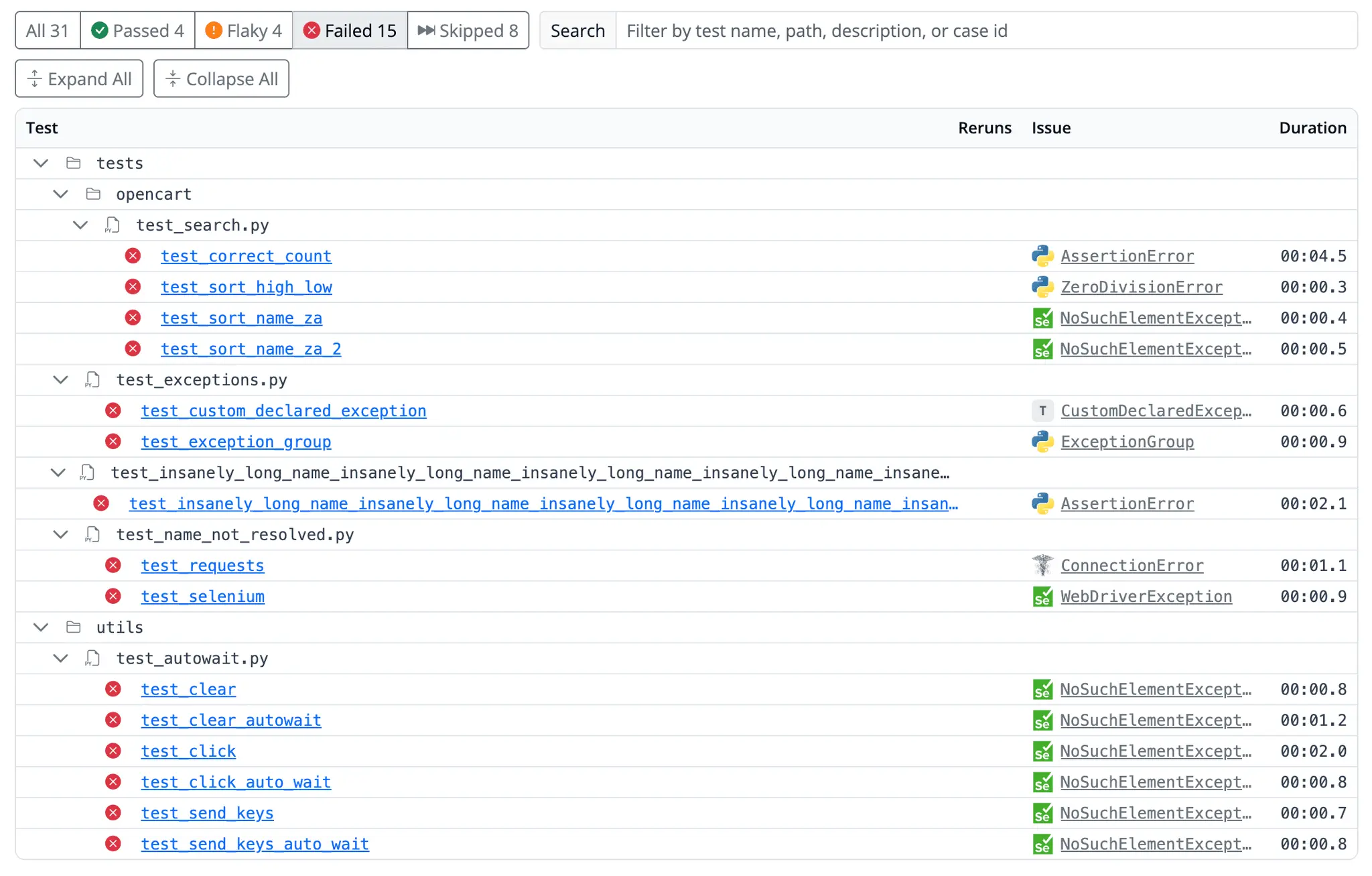Click the Test column header
The image size is (1372, 876).
click(42, 128)
